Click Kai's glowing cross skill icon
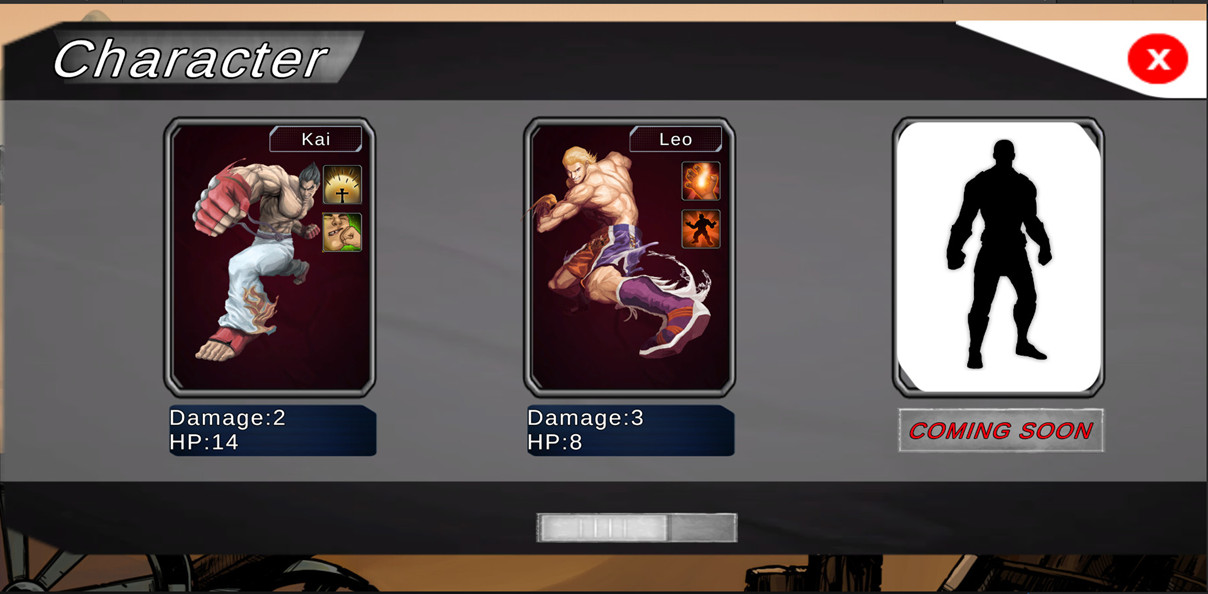Image resolution: width=1208 pixels, height=594 pixels. tap(342, 185)
